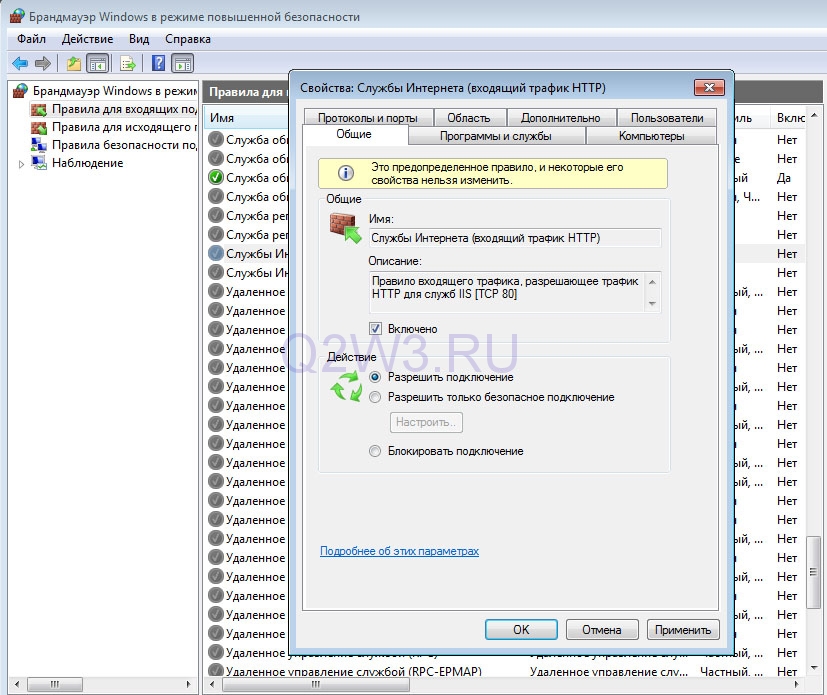Click the rules list horizontal scrollbar thumb
Image resolution: width=827 pixels, height=695 pixels.
315,684
